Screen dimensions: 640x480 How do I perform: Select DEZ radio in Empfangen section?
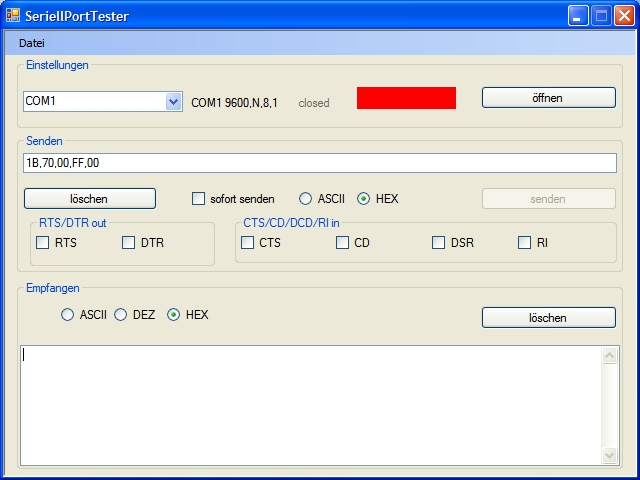120,315
